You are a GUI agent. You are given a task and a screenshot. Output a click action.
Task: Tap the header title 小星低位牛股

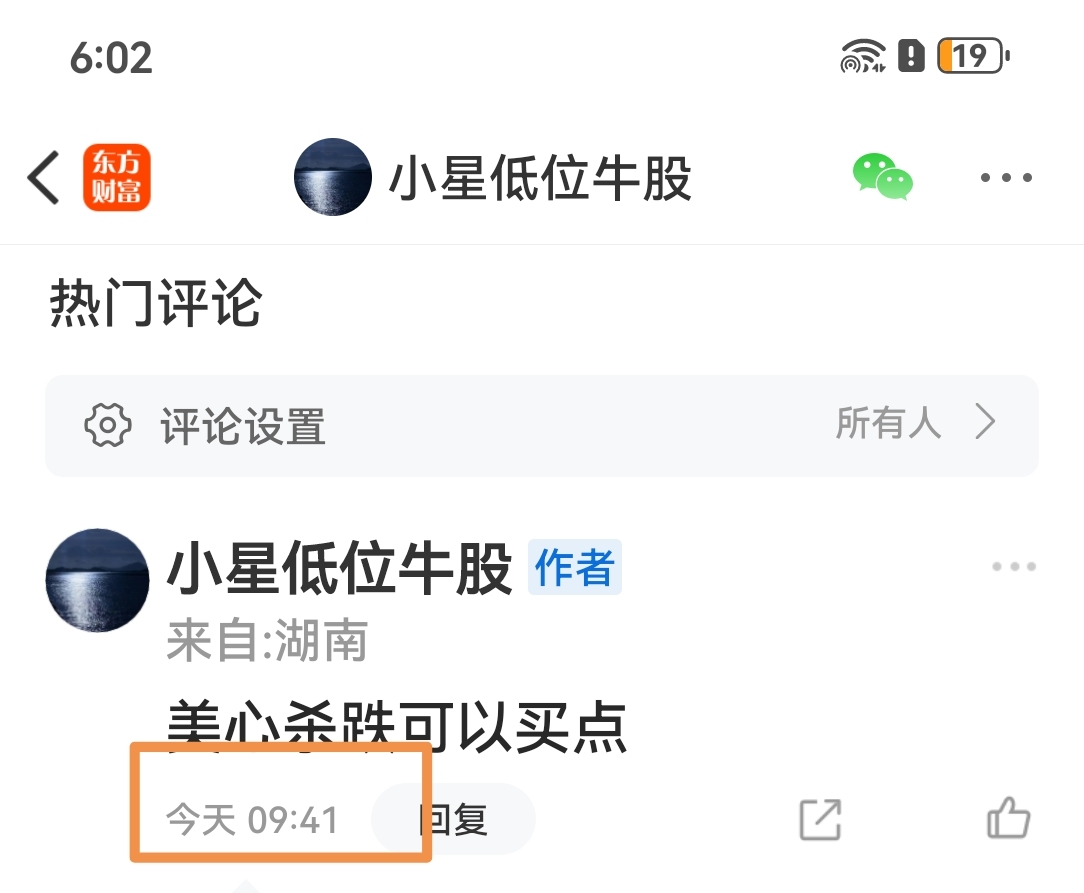[x=540, y=178]
